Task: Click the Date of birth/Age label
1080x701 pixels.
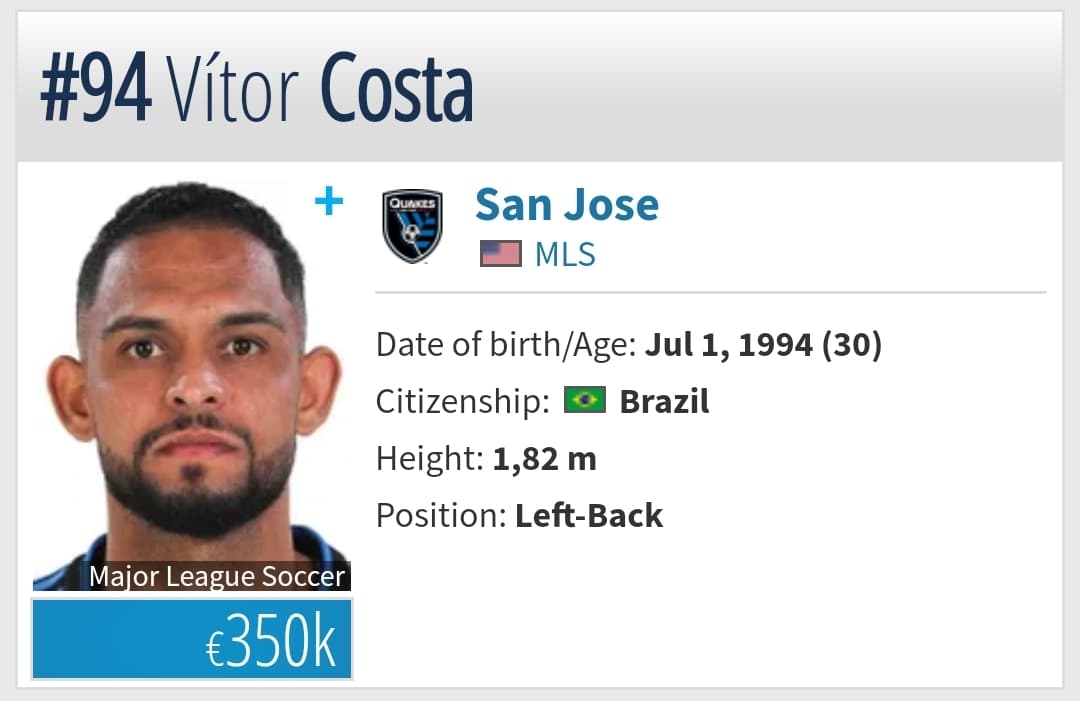Action: pos(506,344)
